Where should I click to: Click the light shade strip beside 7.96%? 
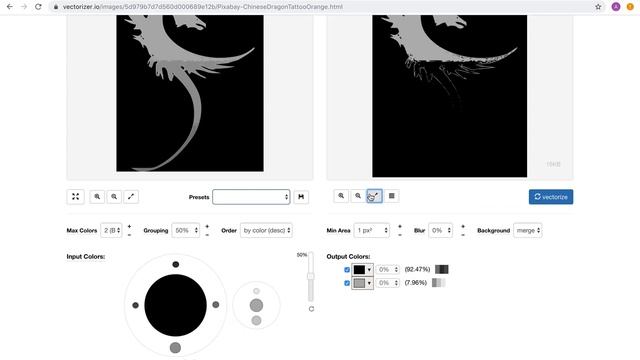point(439,282)
